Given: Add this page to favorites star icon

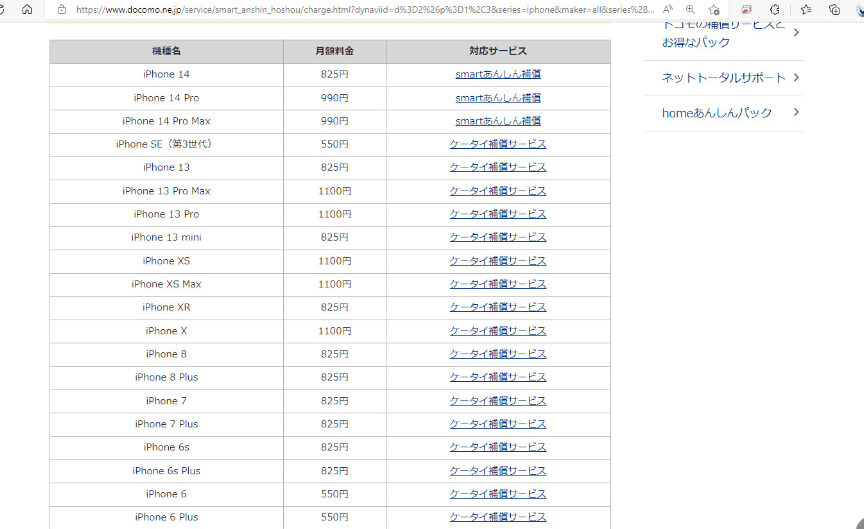Looking at the screenshot, I should tap(713, 9).
